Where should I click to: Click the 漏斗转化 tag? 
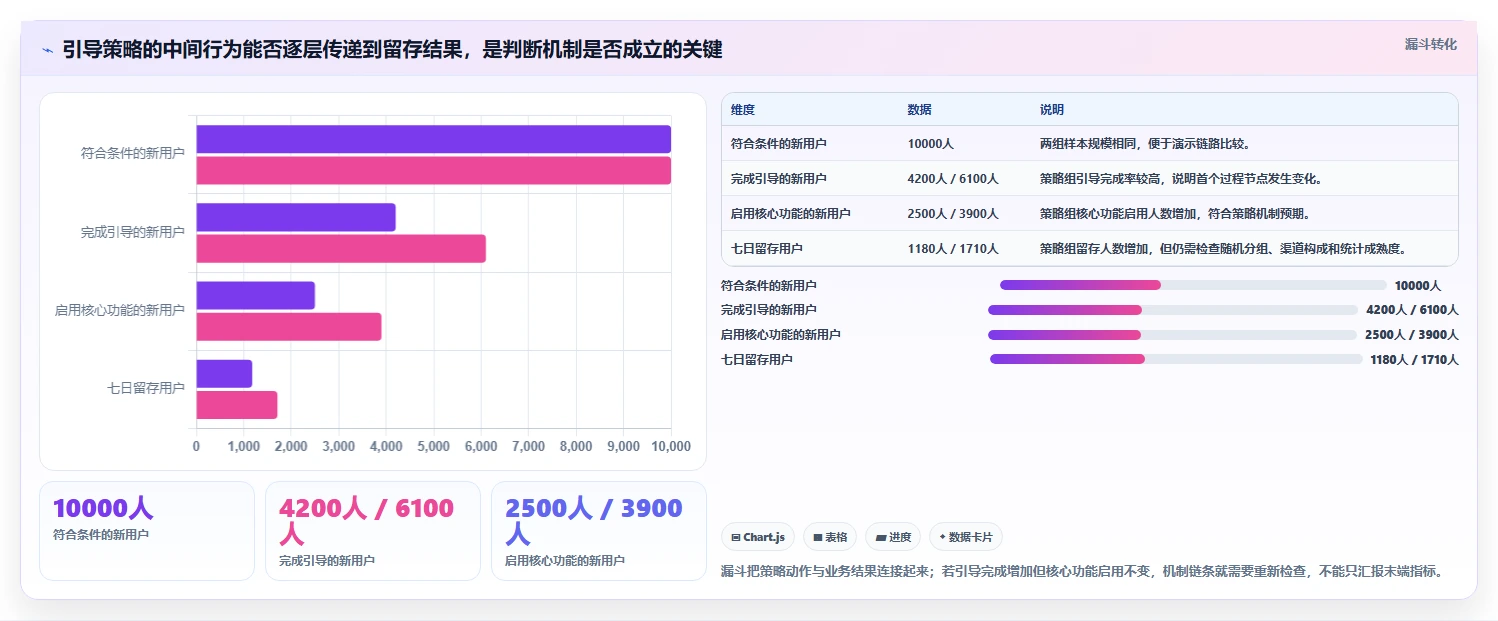(1430, 45)
